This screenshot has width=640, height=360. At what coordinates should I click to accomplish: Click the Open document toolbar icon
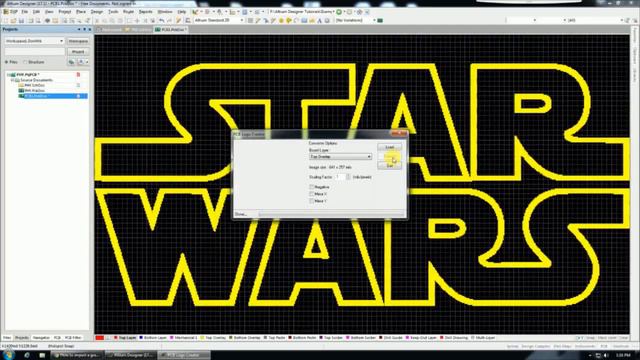(x=13, y=20)
